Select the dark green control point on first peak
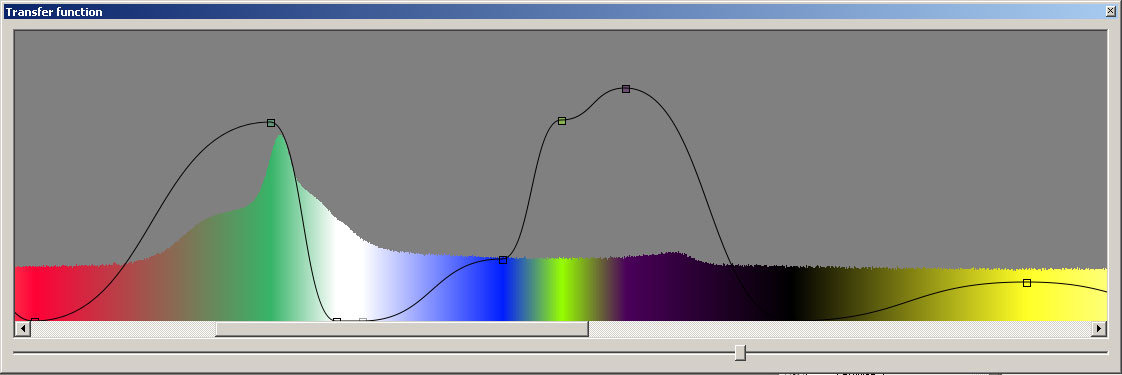The image size is (1122, 375). pyautogui.click(x=270, y=123)
